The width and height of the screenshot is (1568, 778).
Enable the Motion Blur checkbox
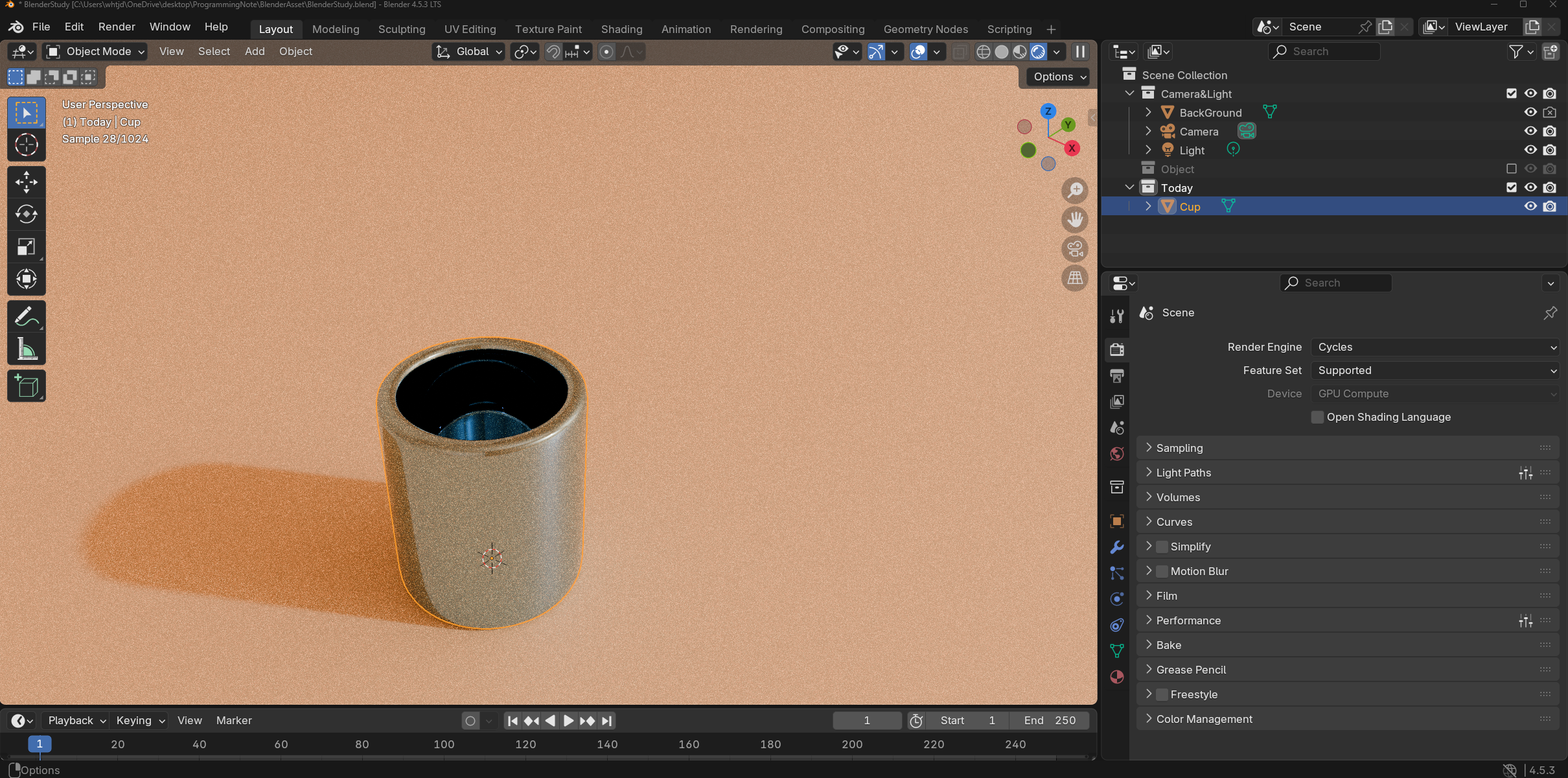pos(1162,571)
